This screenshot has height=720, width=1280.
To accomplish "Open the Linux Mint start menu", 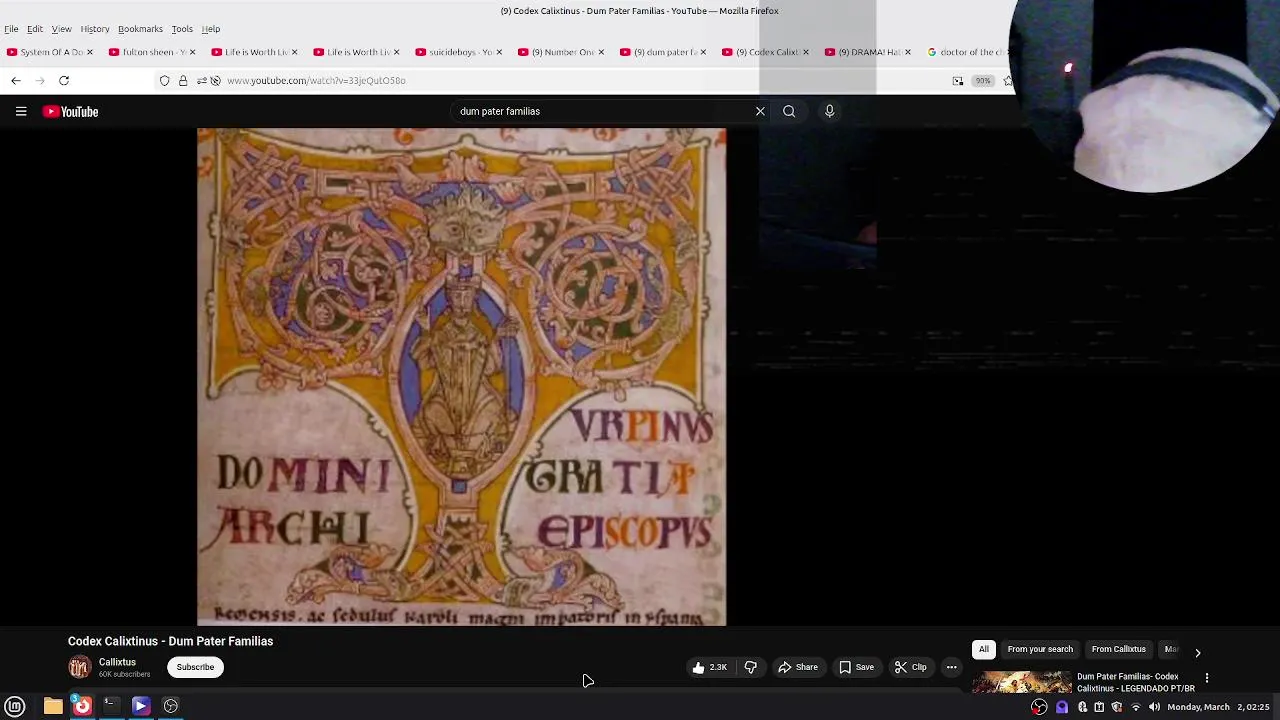I will [x=15, y=706].
